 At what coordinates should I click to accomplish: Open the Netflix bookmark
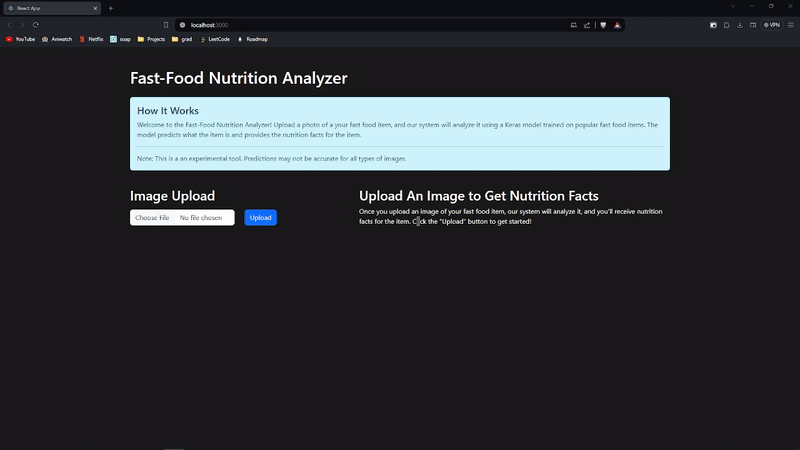pos(91,39)
